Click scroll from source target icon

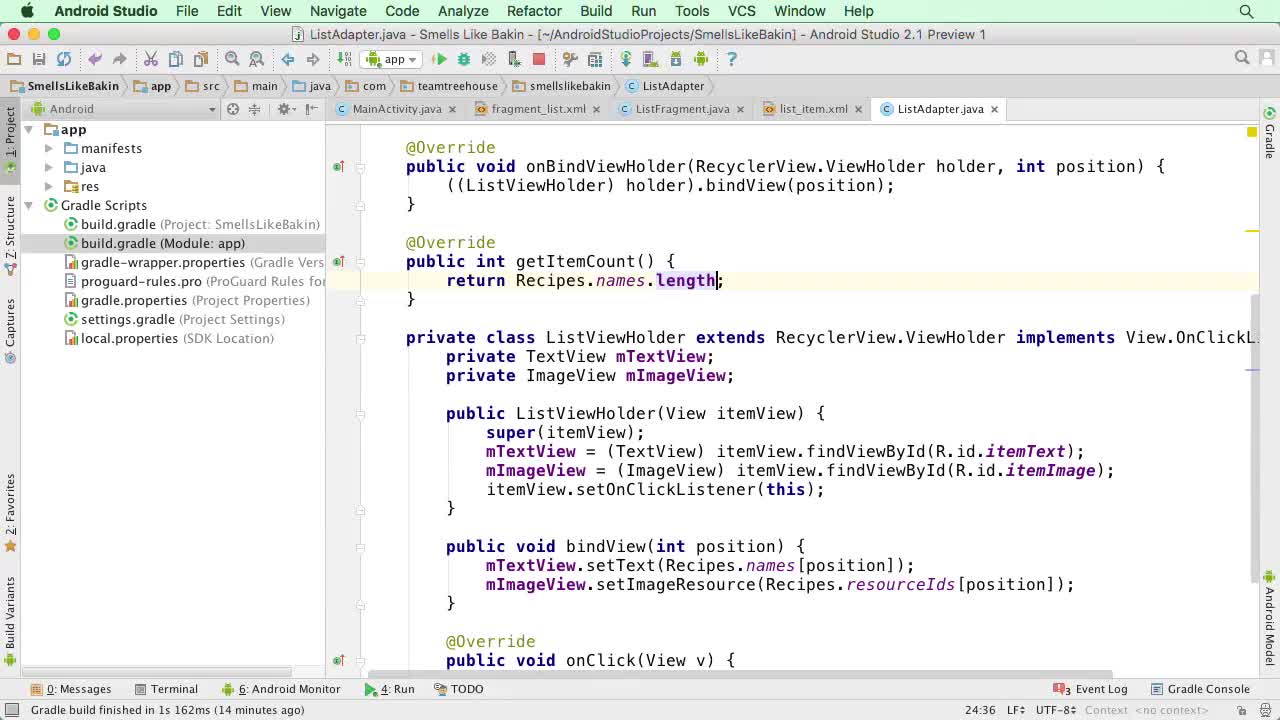pos(233,109)
